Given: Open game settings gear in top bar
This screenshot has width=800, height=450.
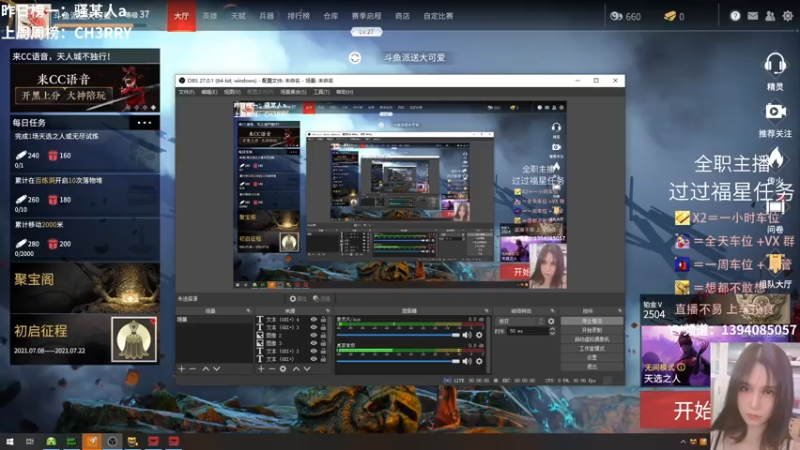Looking at the screenshot, I should [788, 16].
